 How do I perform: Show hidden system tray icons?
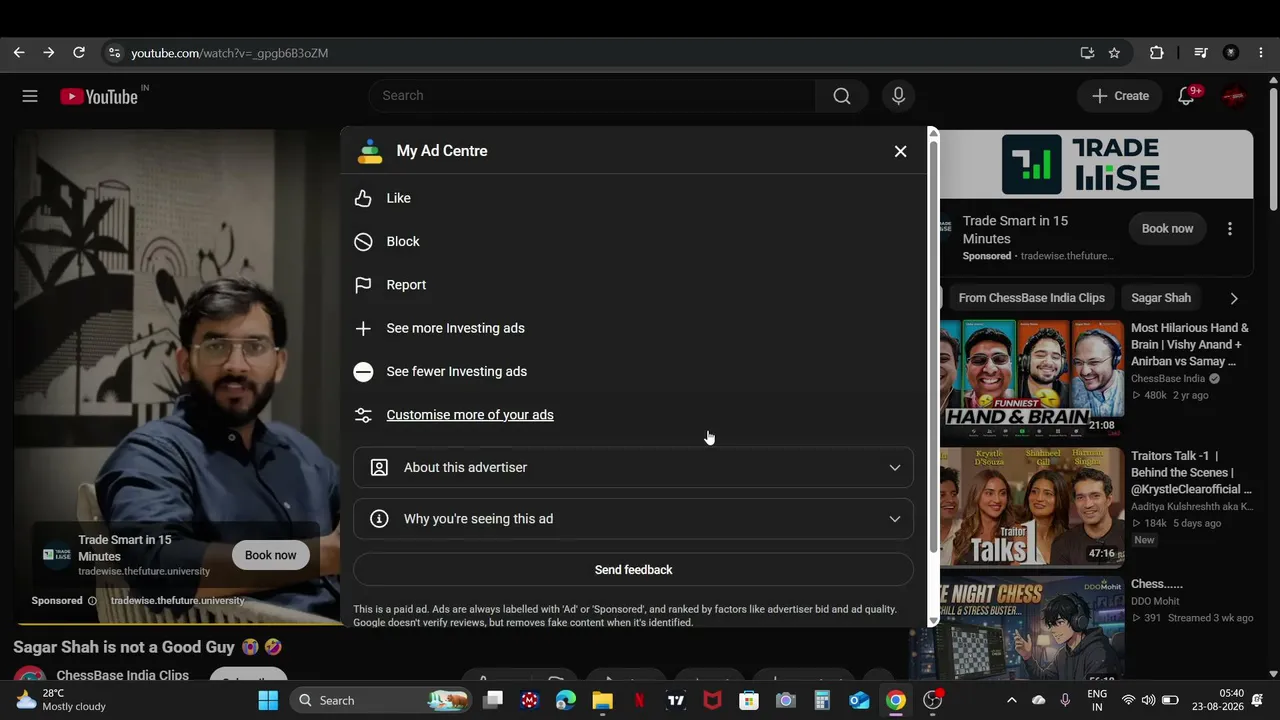point(1011,700)
